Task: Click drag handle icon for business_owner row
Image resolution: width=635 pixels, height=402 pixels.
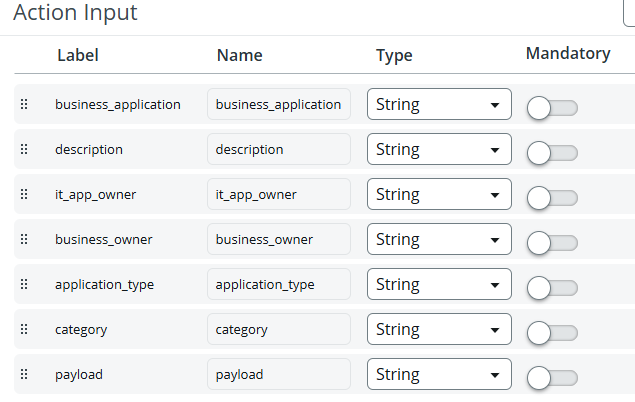Action: [24, 239]
